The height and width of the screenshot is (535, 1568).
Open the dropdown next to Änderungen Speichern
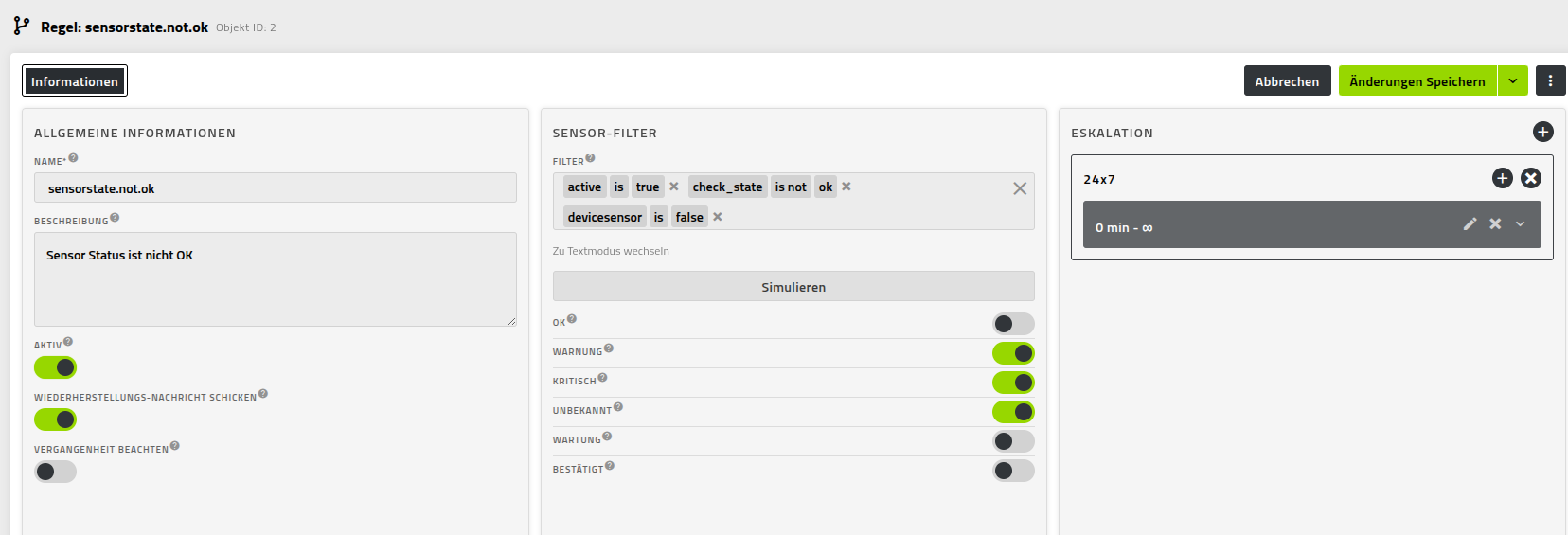1513,81
